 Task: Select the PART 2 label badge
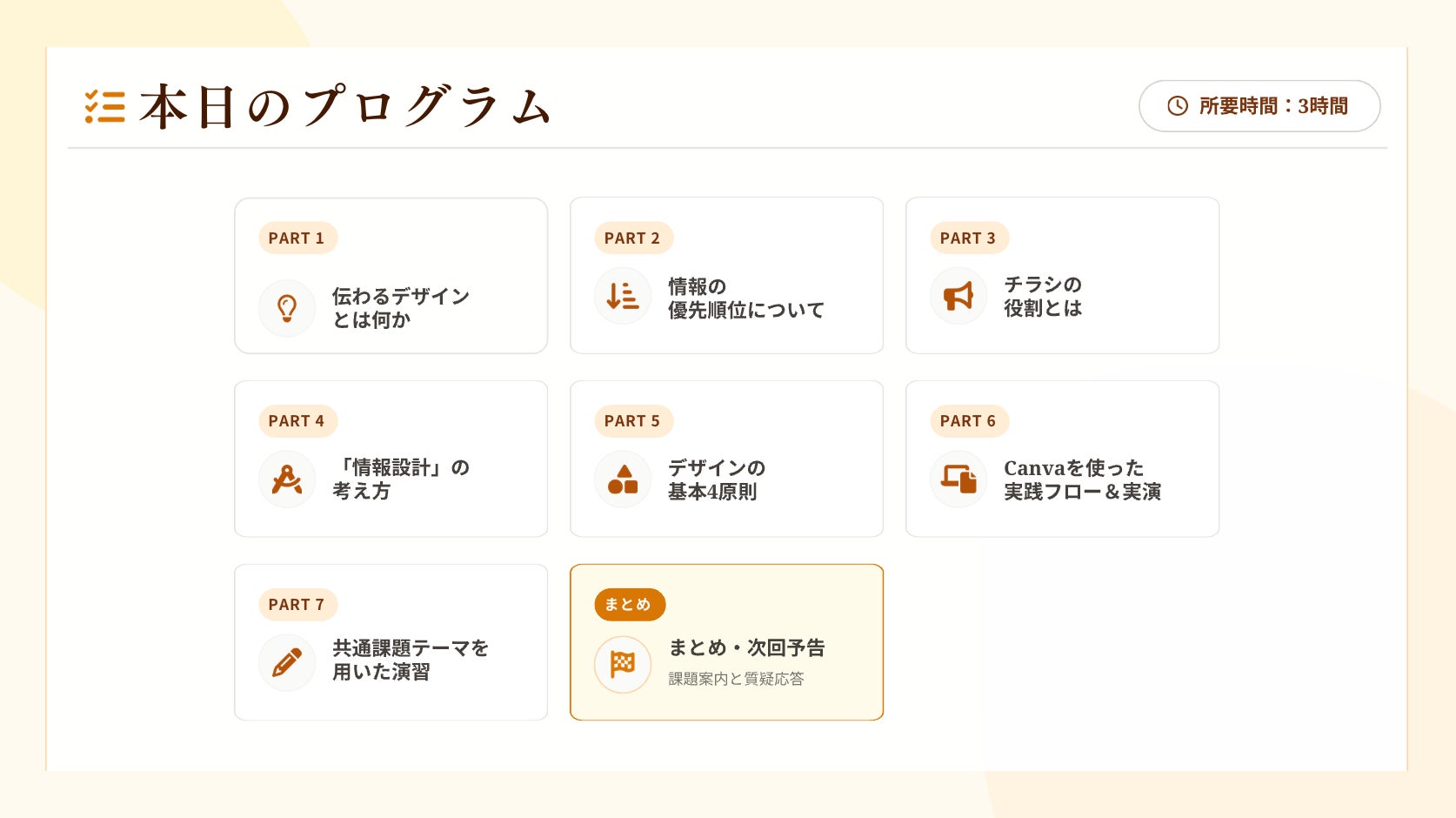pos(632,238)
